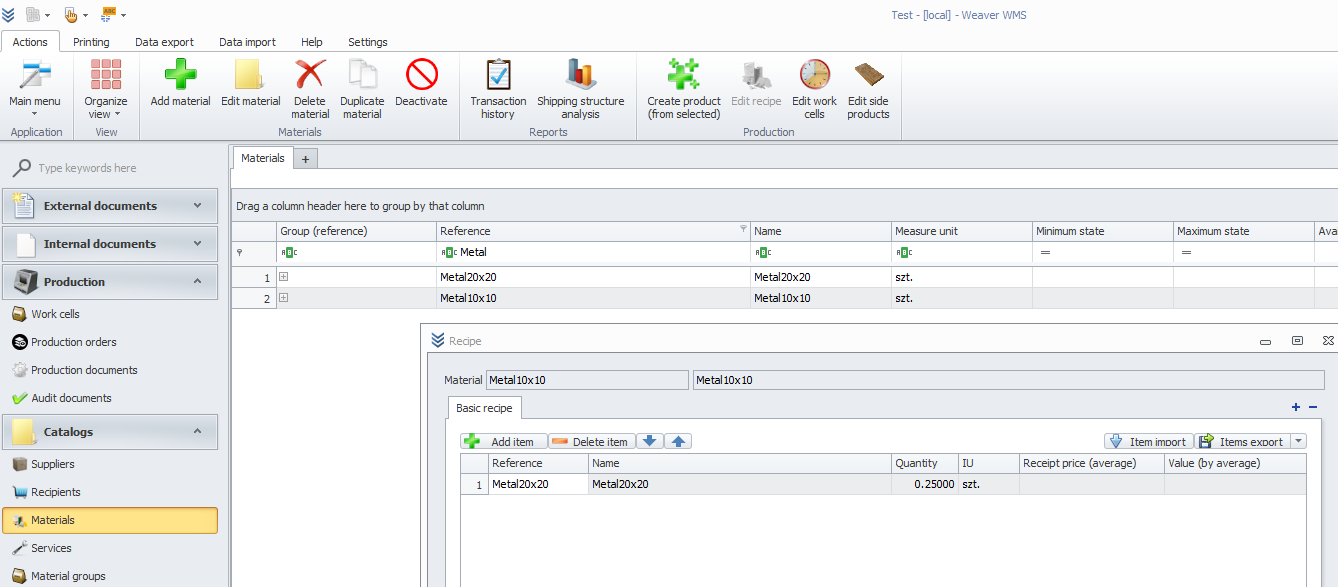Click the Name column filter field
1338x587 pixels.
click(821, 252)
